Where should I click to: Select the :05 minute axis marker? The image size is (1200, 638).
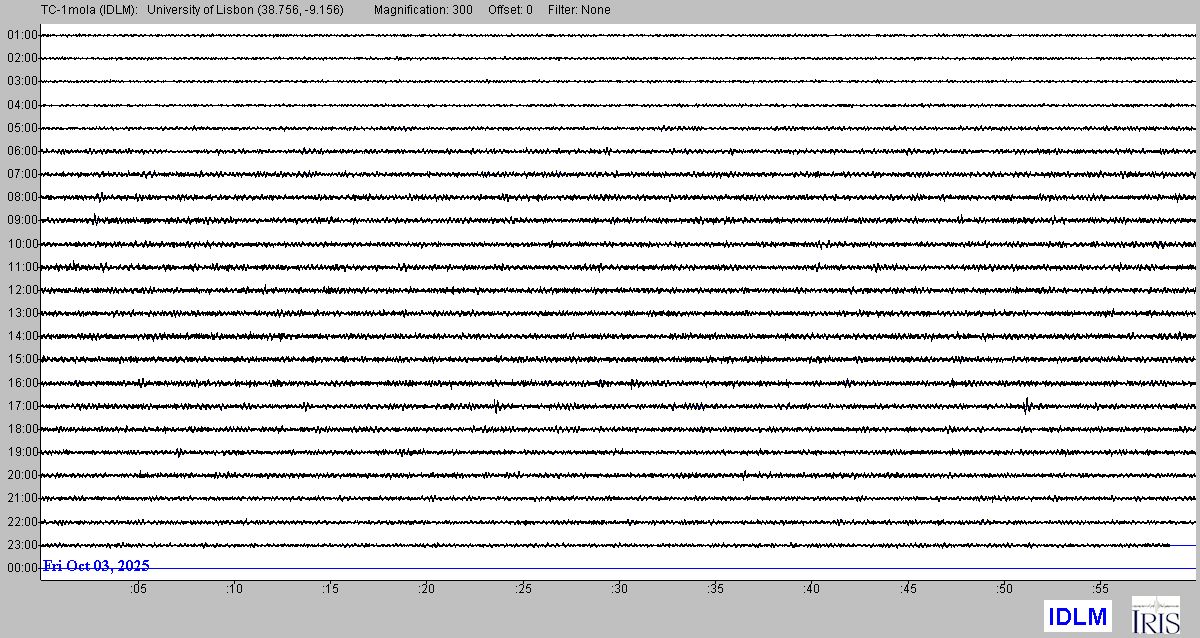[137, 589]
